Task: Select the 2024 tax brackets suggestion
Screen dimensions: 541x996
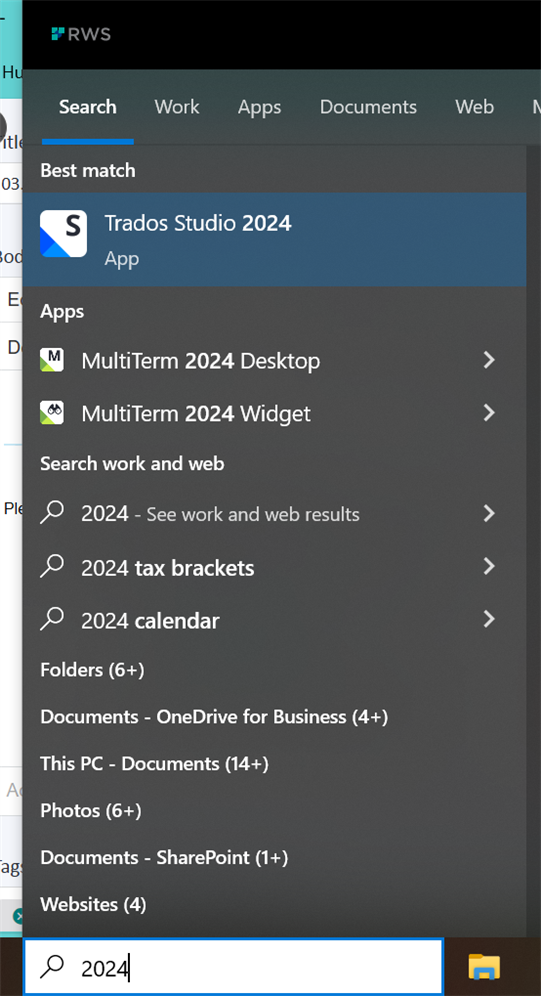Action: pos(274,567)
